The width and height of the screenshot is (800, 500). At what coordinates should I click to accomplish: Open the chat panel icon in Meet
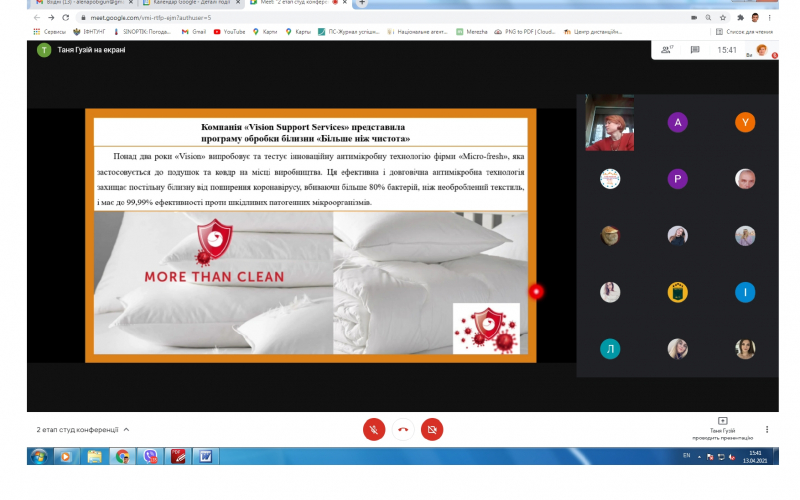[x=695, y=50]
